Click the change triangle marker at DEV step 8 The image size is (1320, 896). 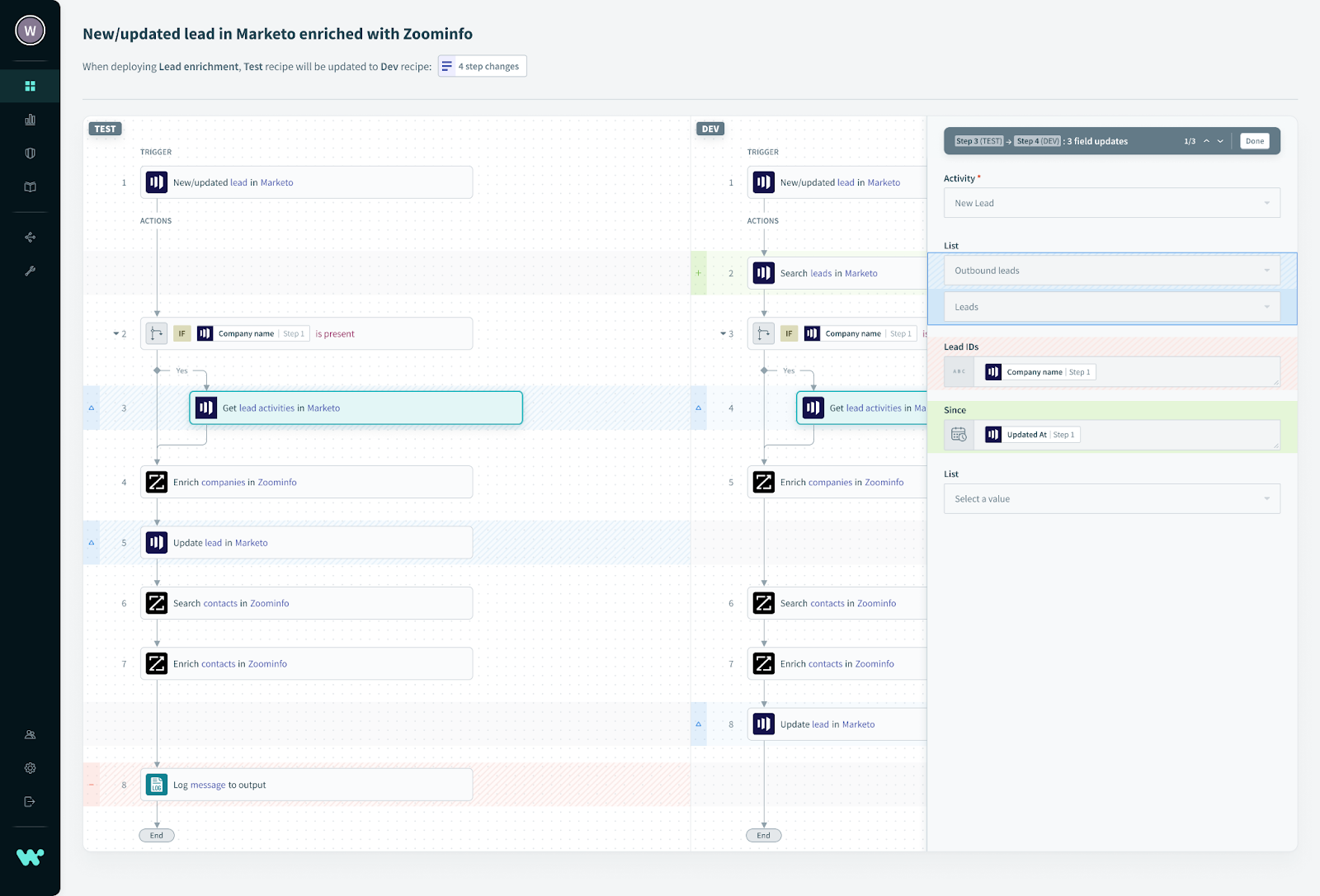[699, 724]
